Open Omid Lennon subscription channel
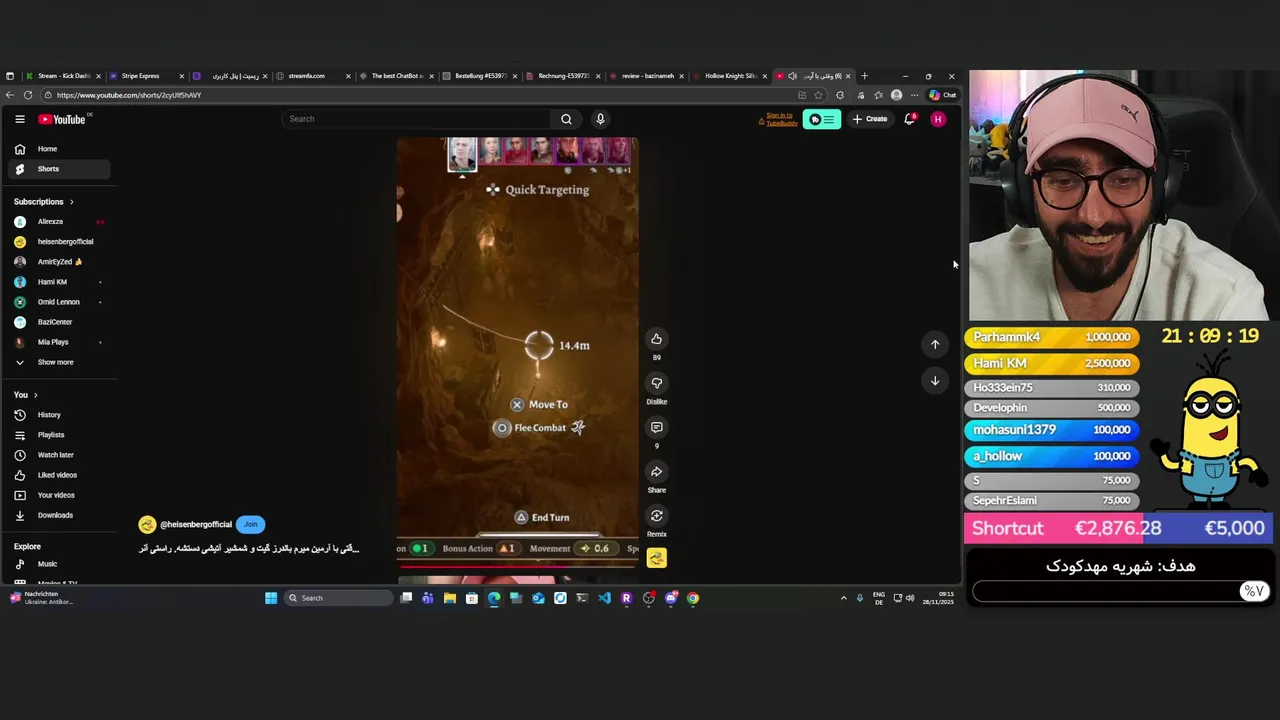This screenshot has width=1280, height=720. [x=58, y=302]
